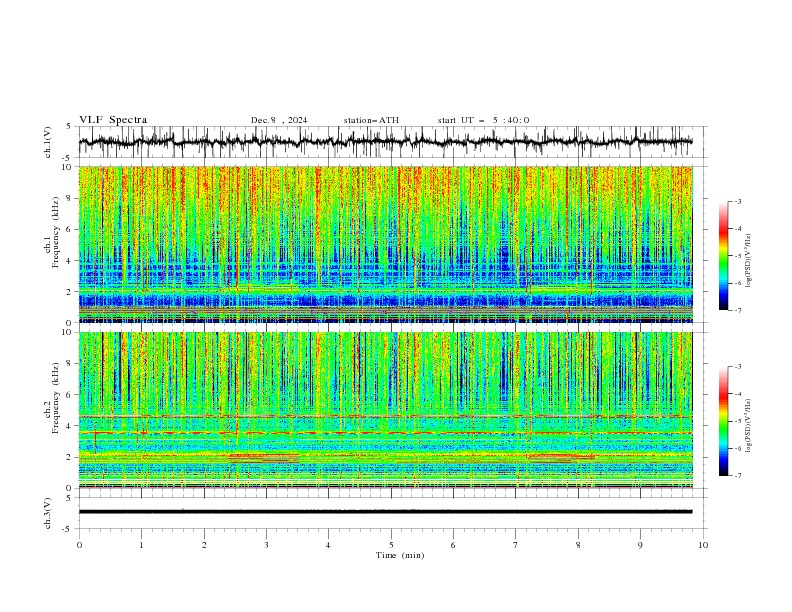Click the 'Time (min)' axis label
Viewport: 792px width, 612px height.
click(400, 555)
